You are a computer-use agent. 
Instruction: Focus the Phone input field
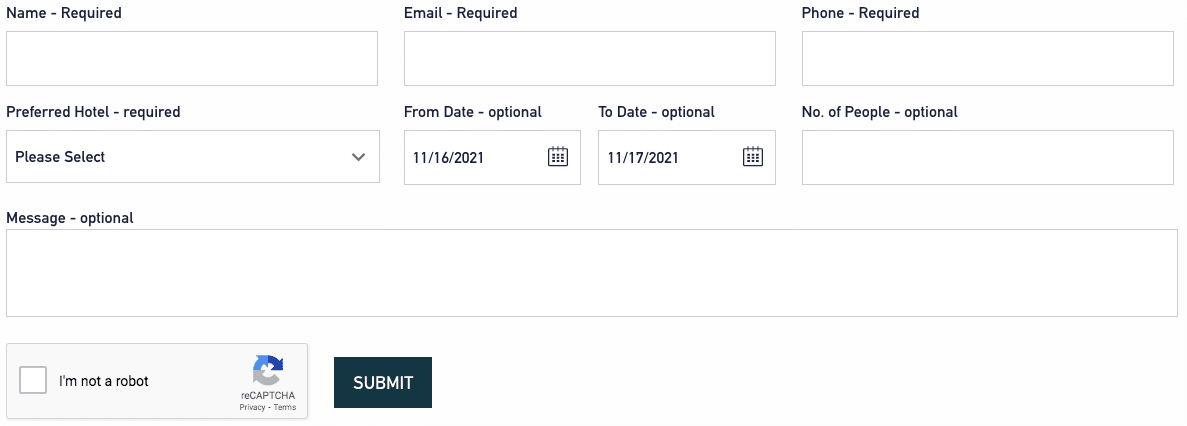coord(988,58)
